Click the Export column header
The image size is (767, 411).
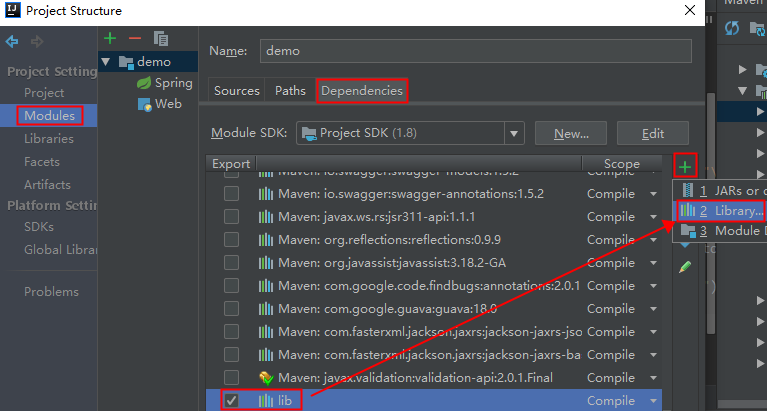[x=231, y=163]
